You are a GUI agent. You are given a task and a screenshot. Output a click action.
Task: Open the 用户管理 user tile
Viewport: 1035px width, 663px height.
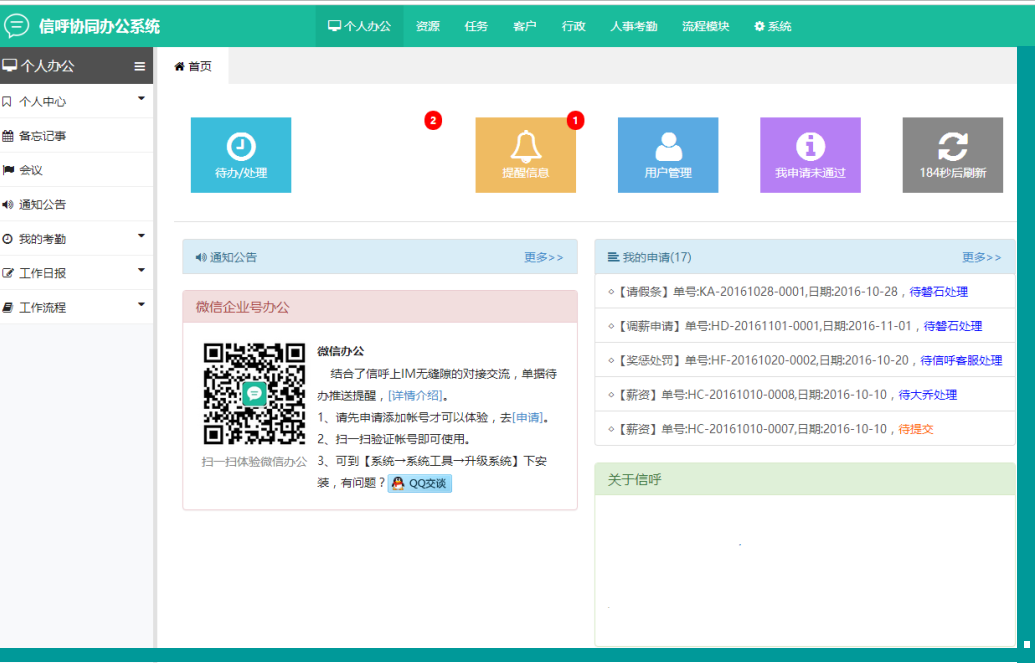pyautogui.click(x=667, y=155)
